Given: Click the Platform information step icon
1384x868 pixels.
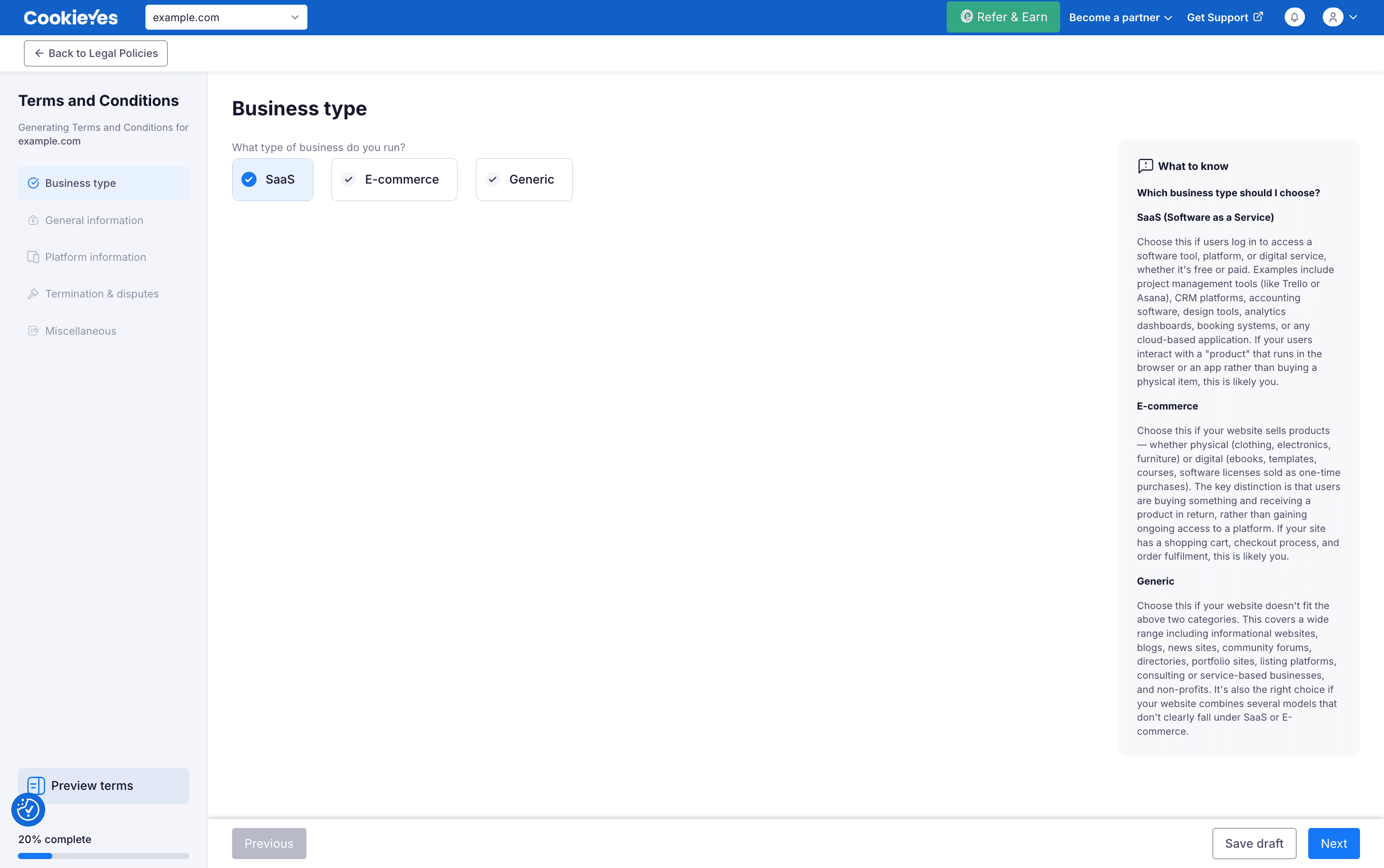Looking at the screenshot, I should tap(33, 257).
